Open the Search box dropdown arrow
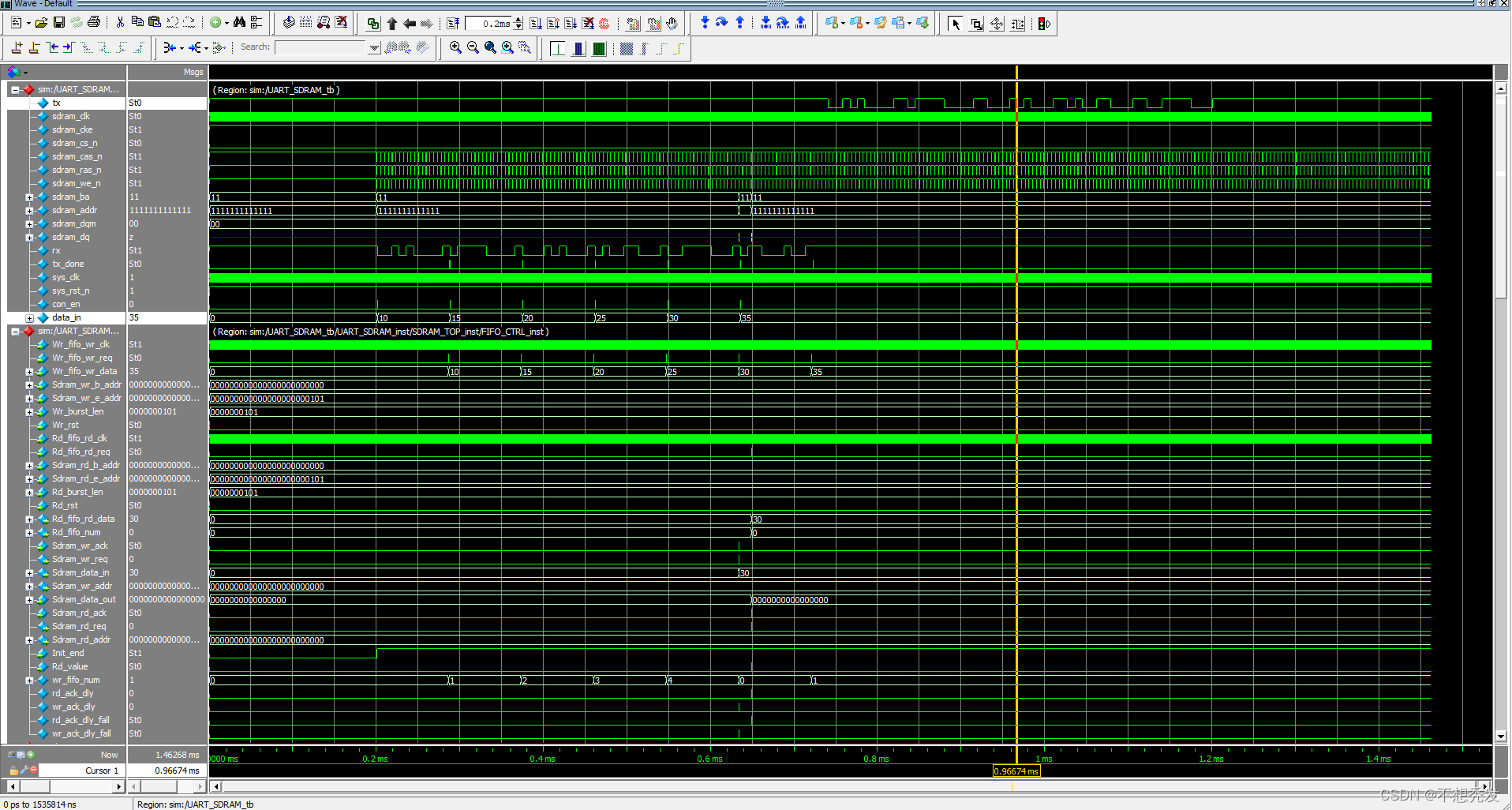 point(374,47)
